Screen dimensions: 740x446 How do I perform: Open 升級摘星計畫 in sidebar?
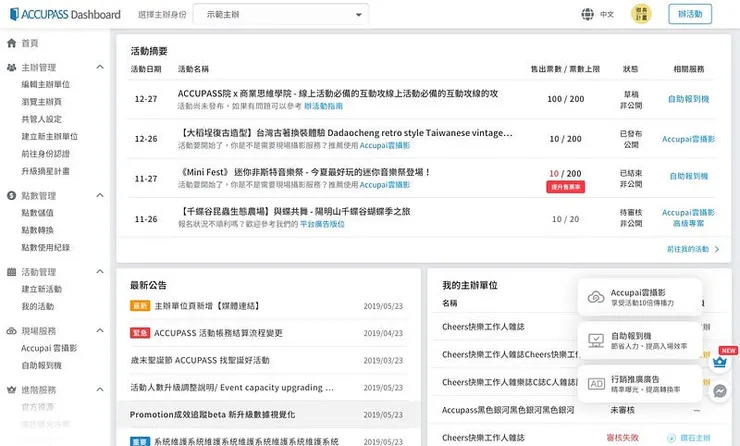[45, 171]
